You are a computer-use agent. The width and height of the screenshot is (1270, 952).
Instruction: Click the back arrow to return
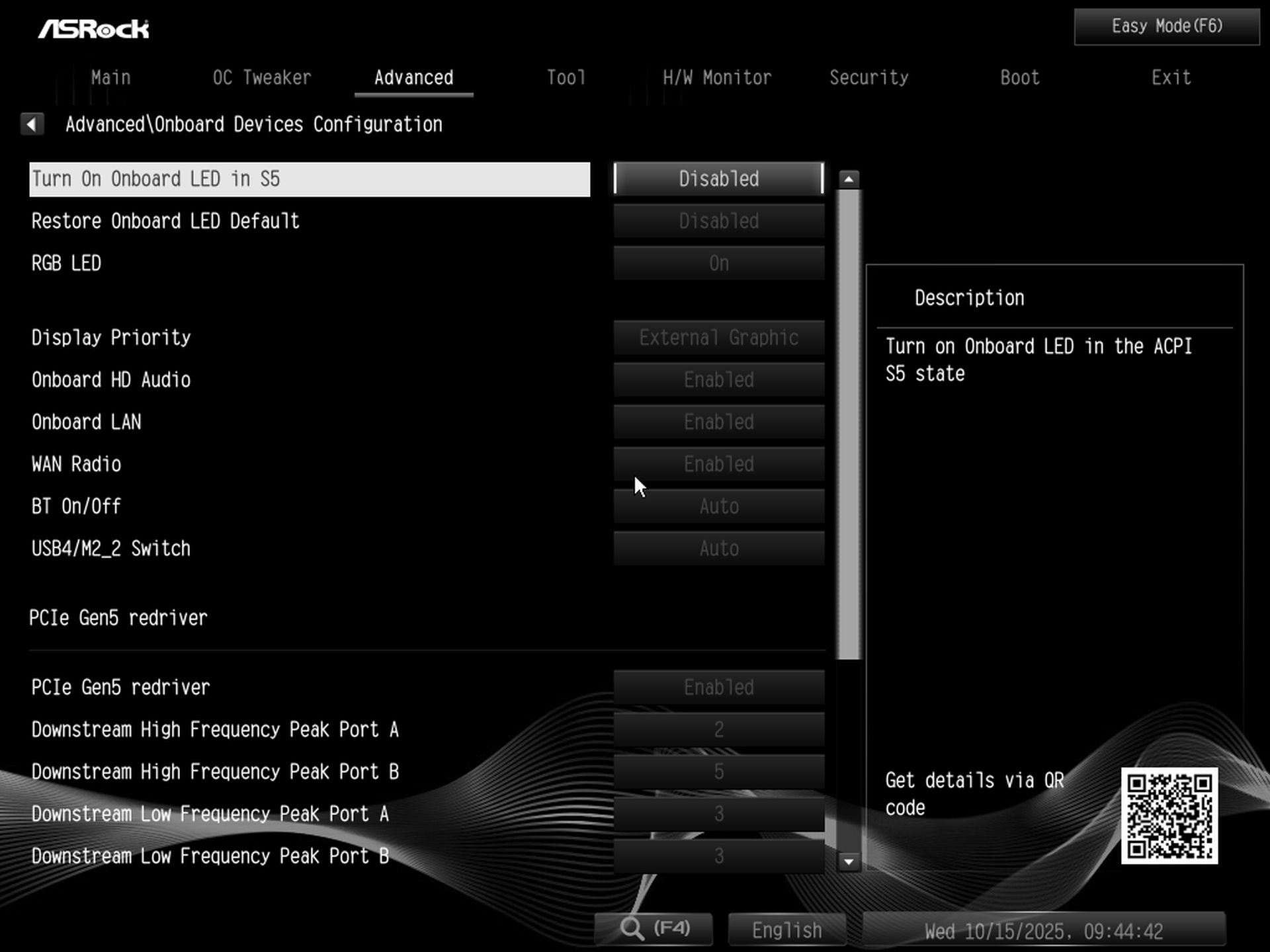coord(32,124)
